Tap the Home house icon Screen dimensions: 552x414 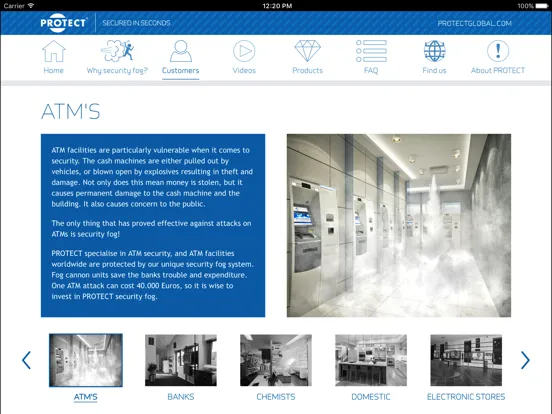coord(54,51)
